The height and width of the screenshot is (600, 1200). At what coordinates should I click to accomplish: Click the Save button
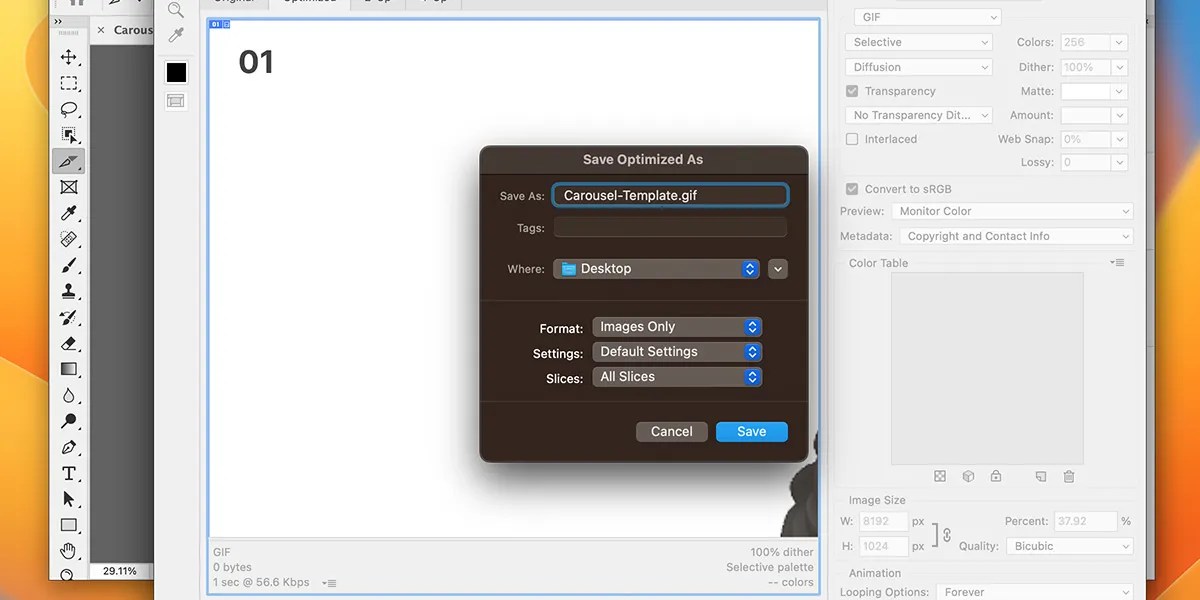pyautogui.click(x=751, y=431)
